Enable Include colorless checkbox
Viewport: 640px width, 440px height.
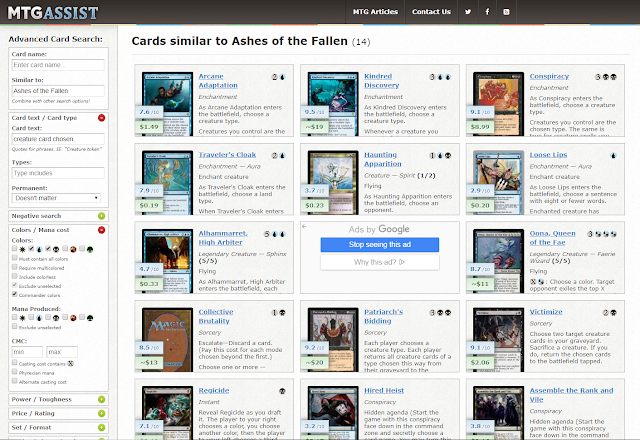(15, 276)
